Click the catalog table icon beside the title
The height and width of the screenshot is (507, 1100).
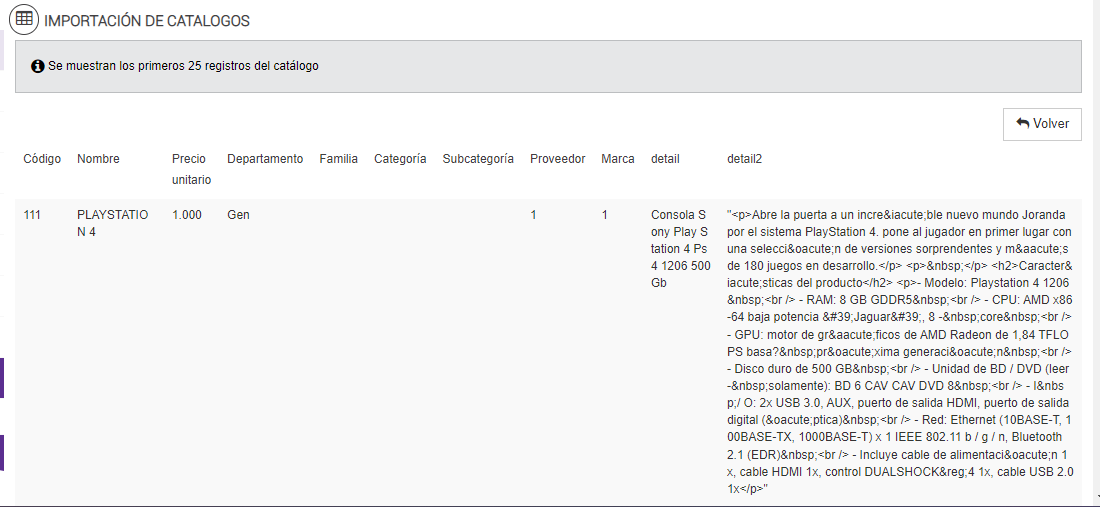[24, 20]
